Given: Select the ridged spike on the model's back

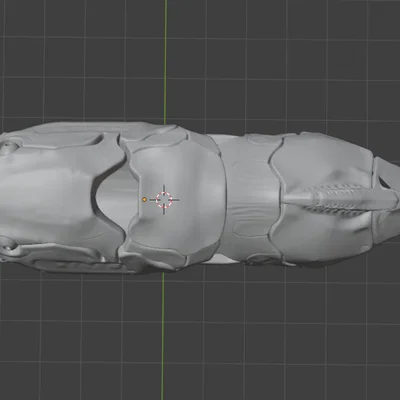Looking at the screenshot, I should (340, 199).
